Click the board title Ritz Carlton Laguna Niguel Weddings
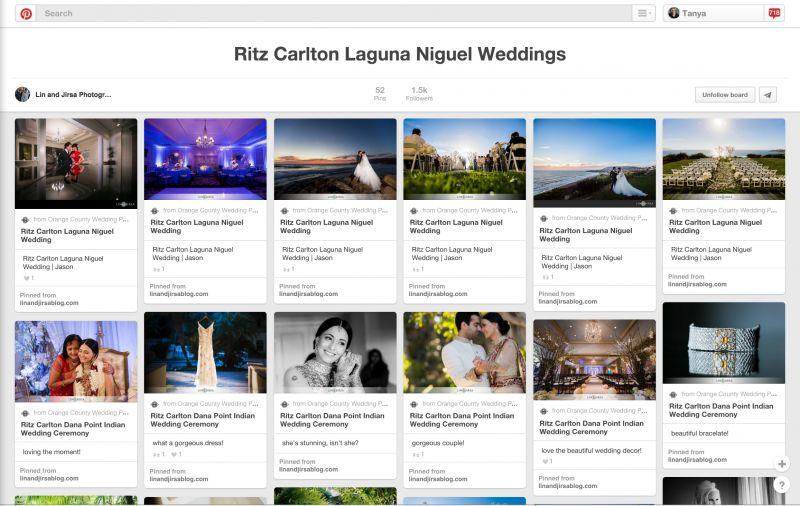 [400, 54]
